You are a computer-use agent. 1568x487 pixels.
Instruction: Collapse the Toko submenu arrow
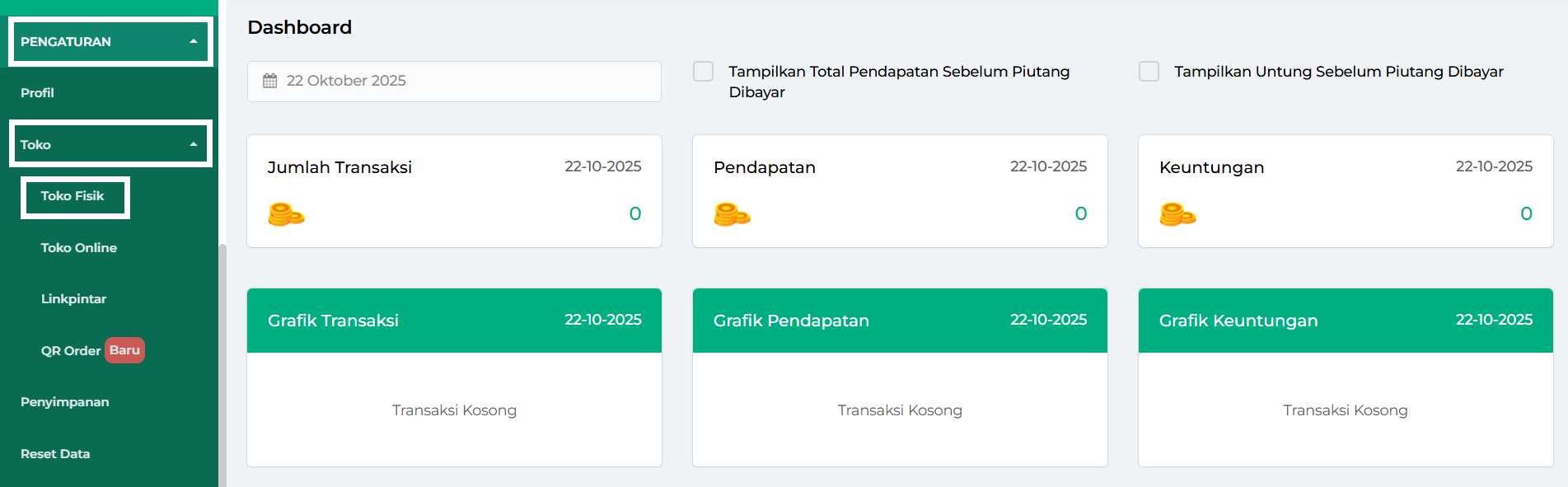[x=194, y=144]
